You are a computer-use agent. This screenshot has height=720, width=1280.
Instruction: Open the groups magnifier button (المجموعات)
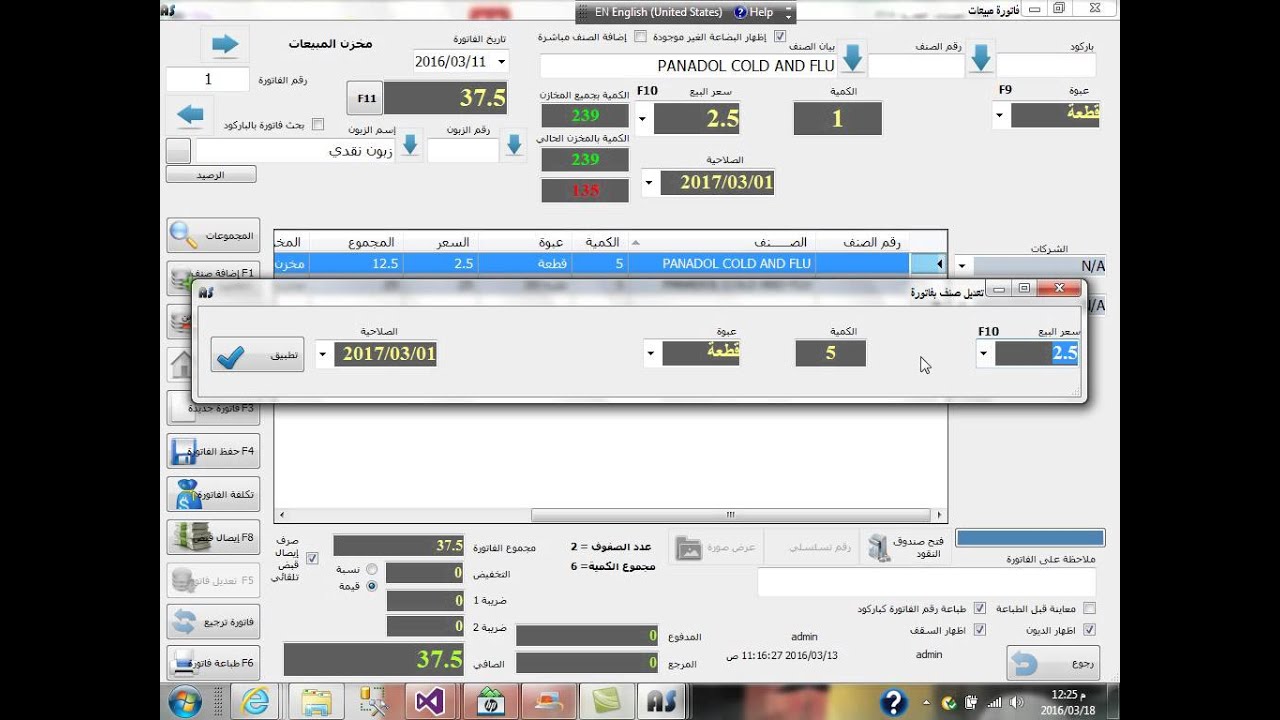pyautogui.click(x=213, y=236)
